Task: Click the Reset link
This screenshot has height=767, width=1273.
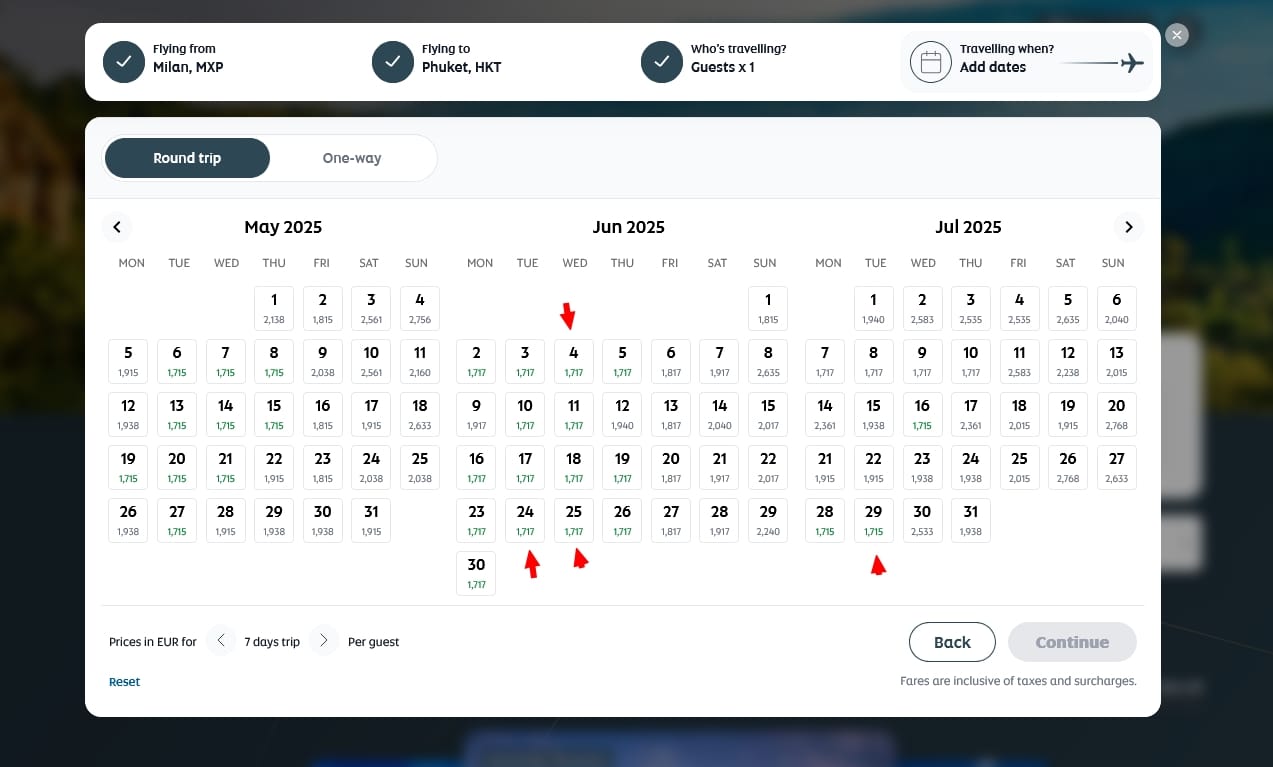Action: click(x=124, y=682)
